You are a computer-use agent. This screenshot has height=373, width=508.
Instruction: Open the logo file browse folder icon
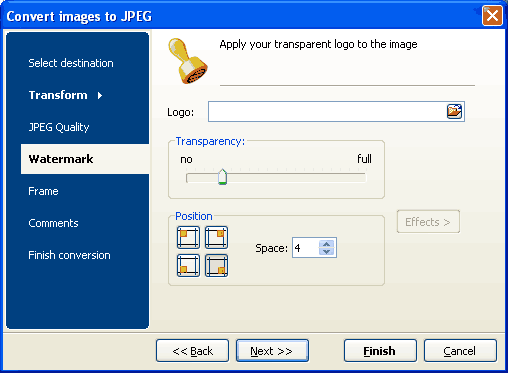[454, 112]
